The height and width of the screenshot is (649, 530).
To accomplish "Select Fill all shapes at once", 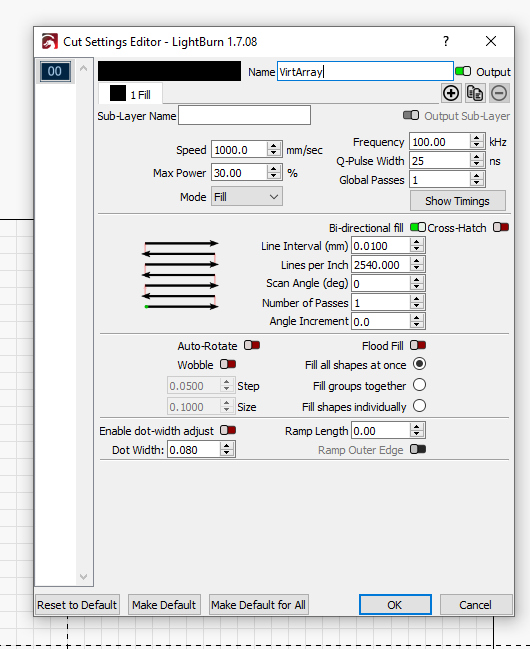I will pos(419,364).
